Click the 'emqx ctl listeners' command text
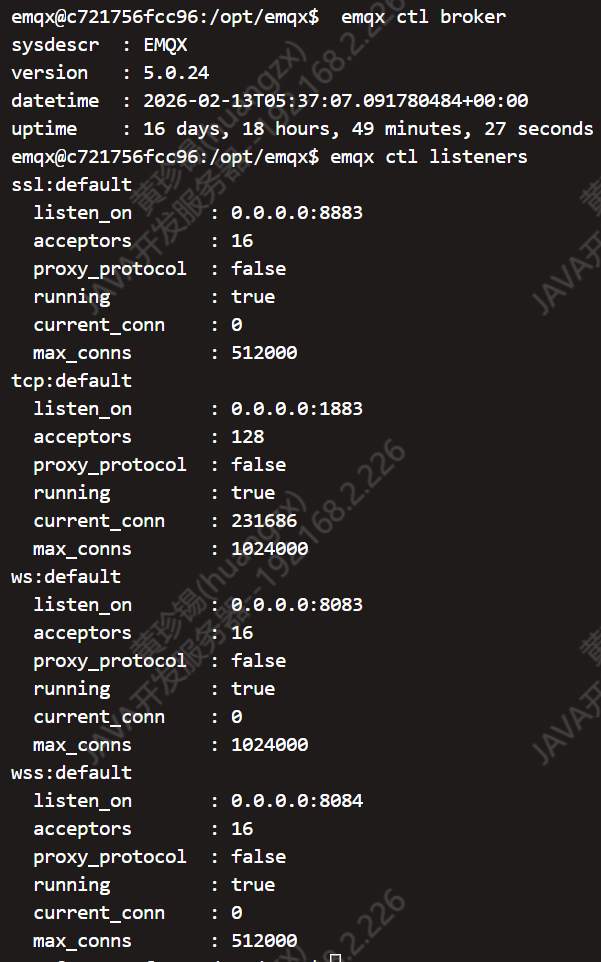The height and width of the screenshot is (962, 601). 428,157
